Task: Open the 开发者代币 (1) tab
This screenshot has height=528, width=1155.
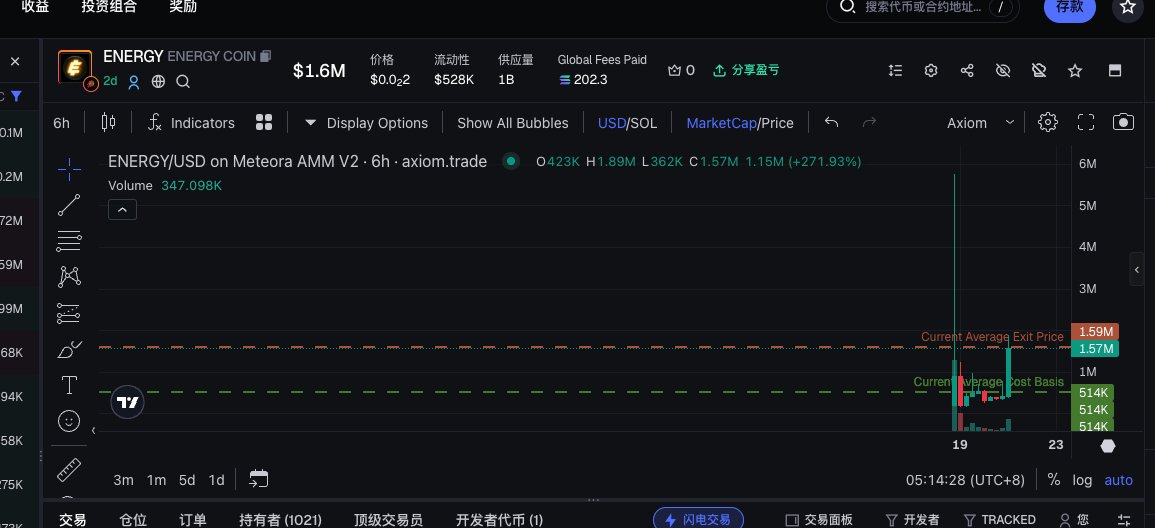Action: (499, 520)
